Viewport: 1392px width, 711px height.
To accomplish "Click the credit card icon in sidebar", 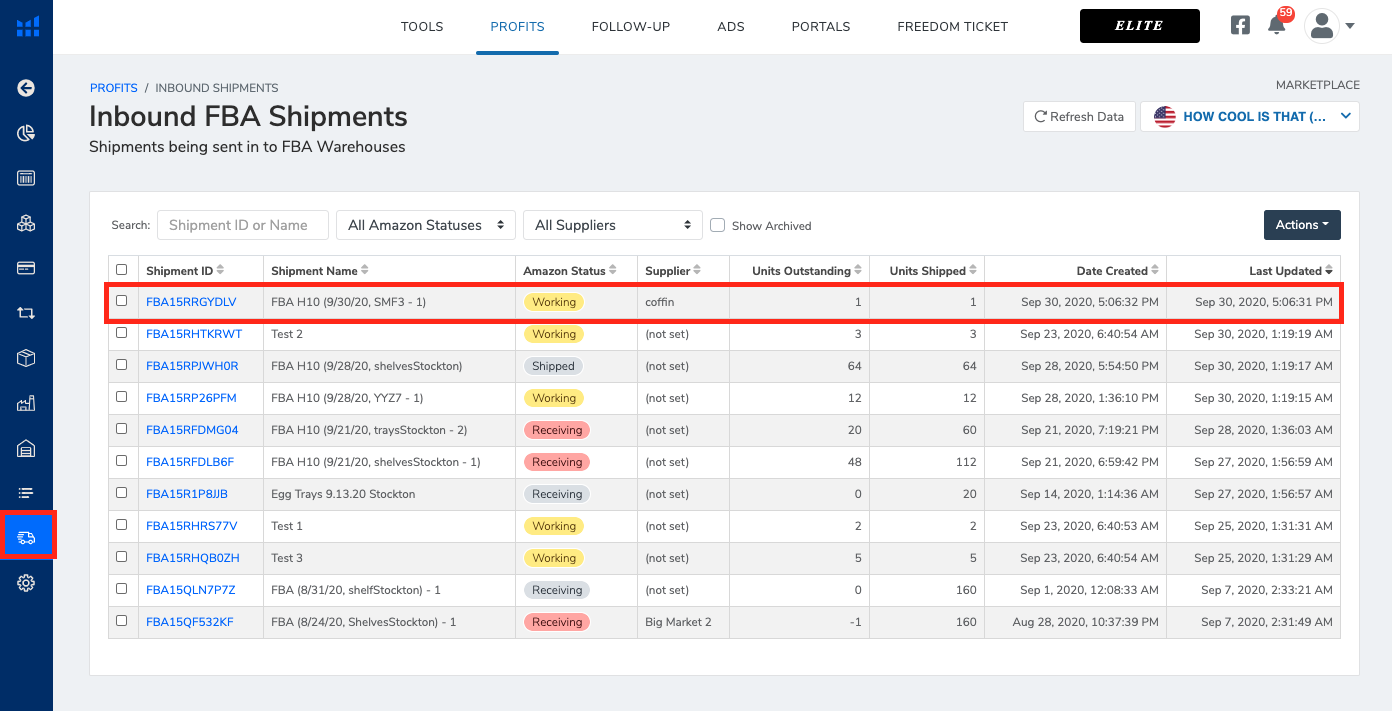I will pyautogui.click(x=26, y=268).
